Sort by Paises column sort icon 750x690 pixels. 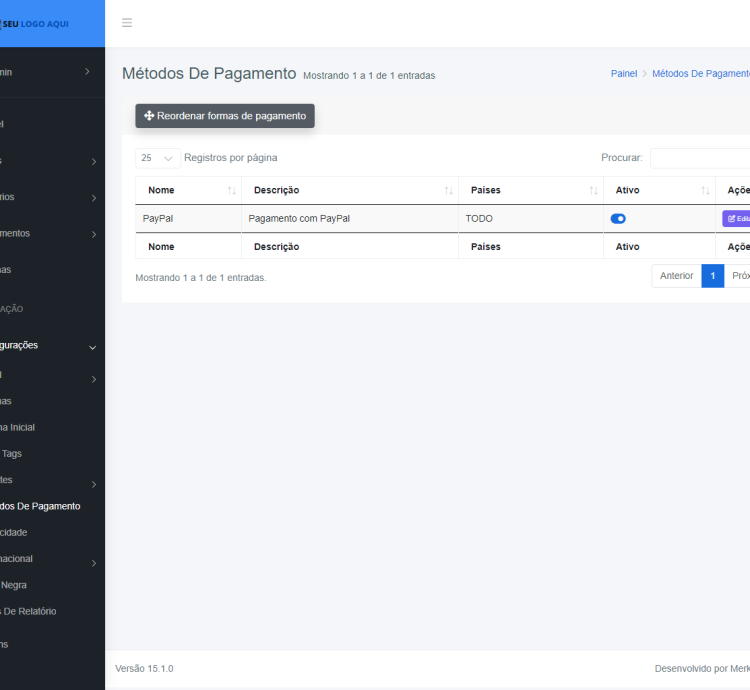click(x=594, y=190)
